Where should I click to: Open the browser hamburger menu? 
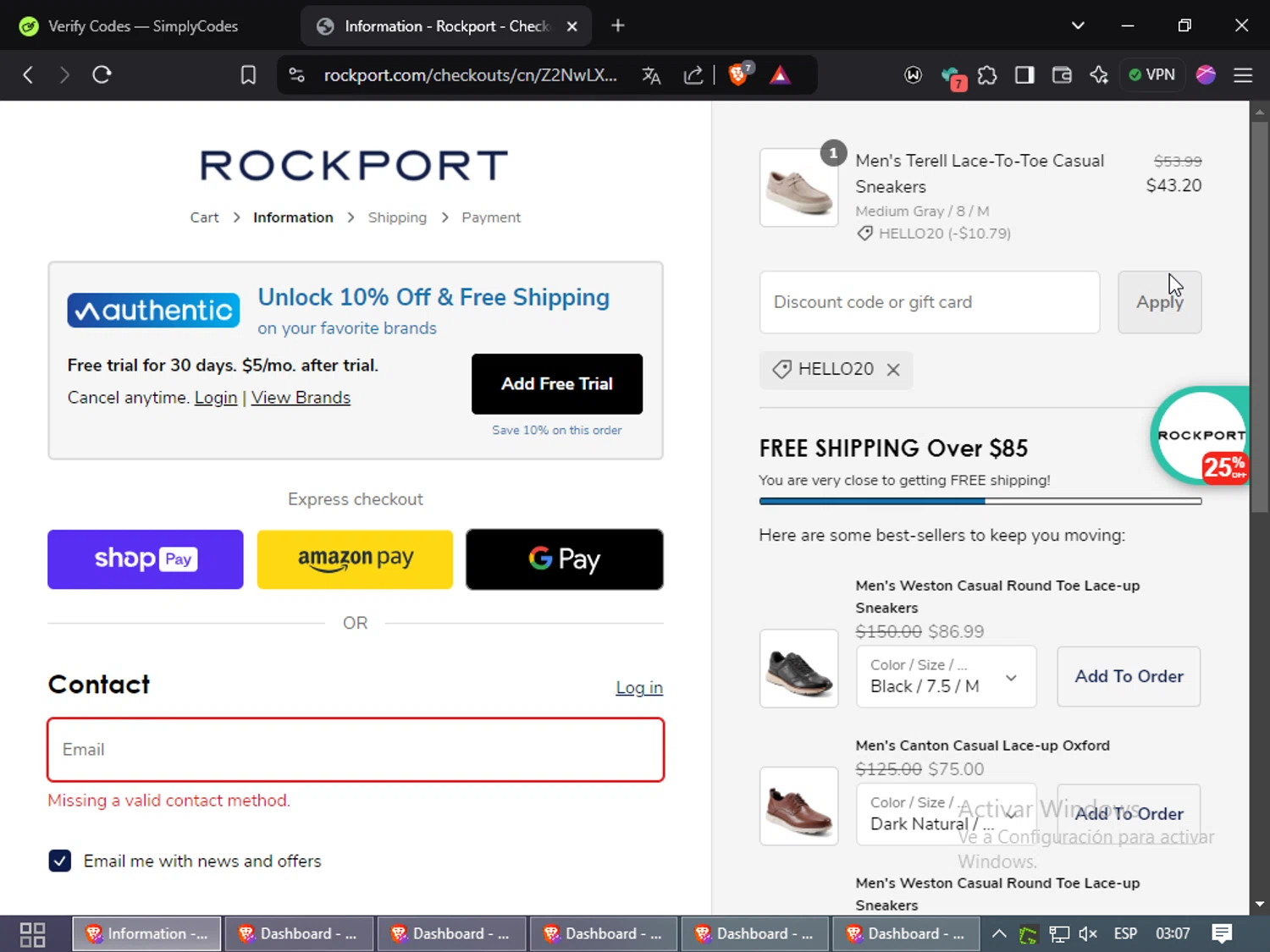point(1243,75)
